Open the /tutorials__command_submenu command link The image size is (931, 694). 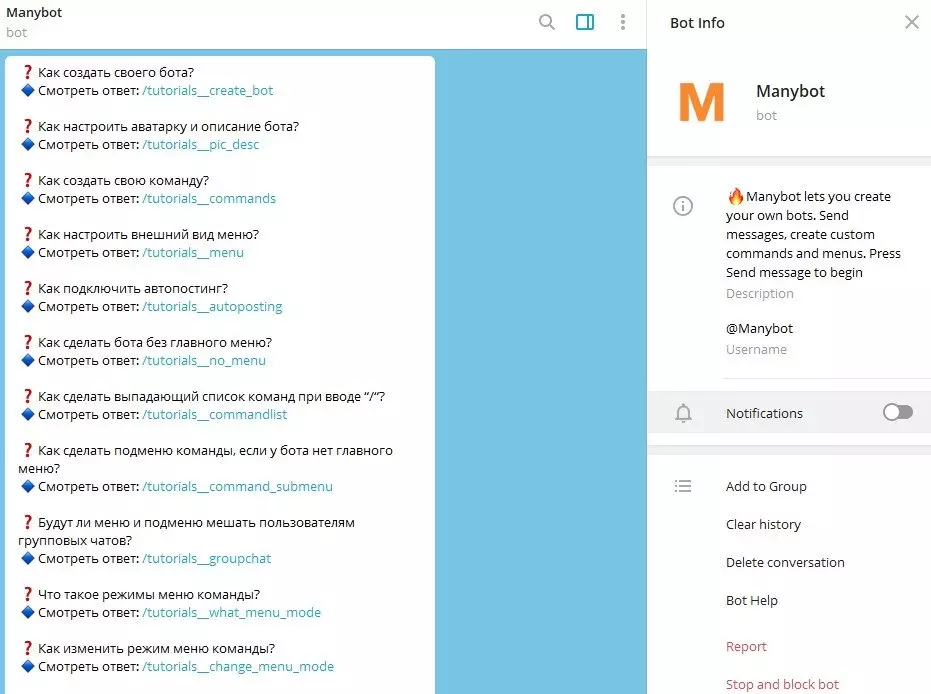click(x=238, y=486)
